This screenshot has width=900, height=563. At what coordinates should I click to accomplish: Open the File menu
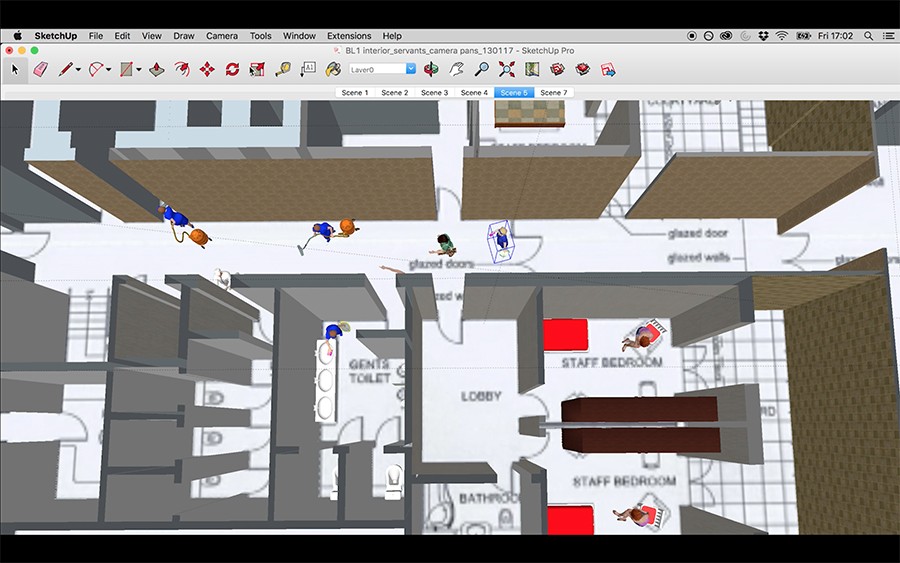96,36
